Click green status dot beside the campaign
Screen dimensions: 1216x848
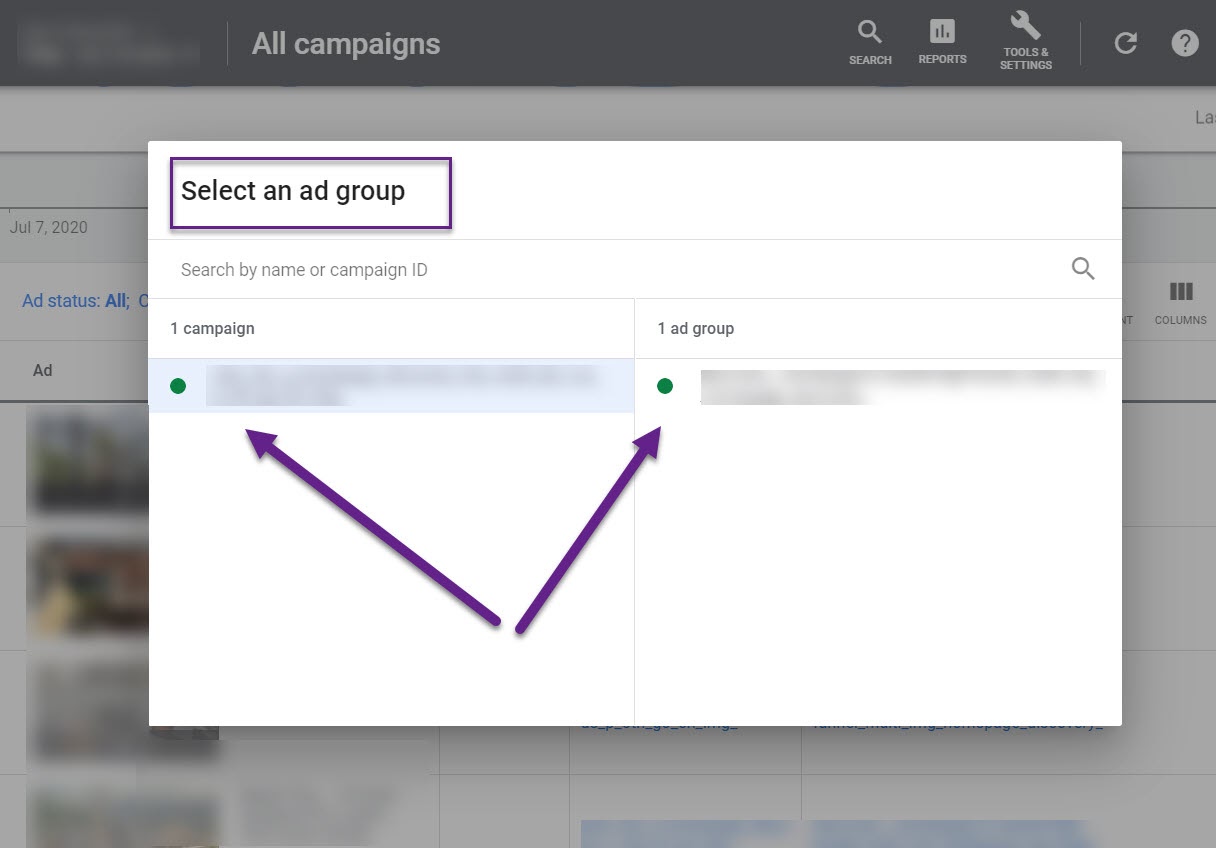178,386
